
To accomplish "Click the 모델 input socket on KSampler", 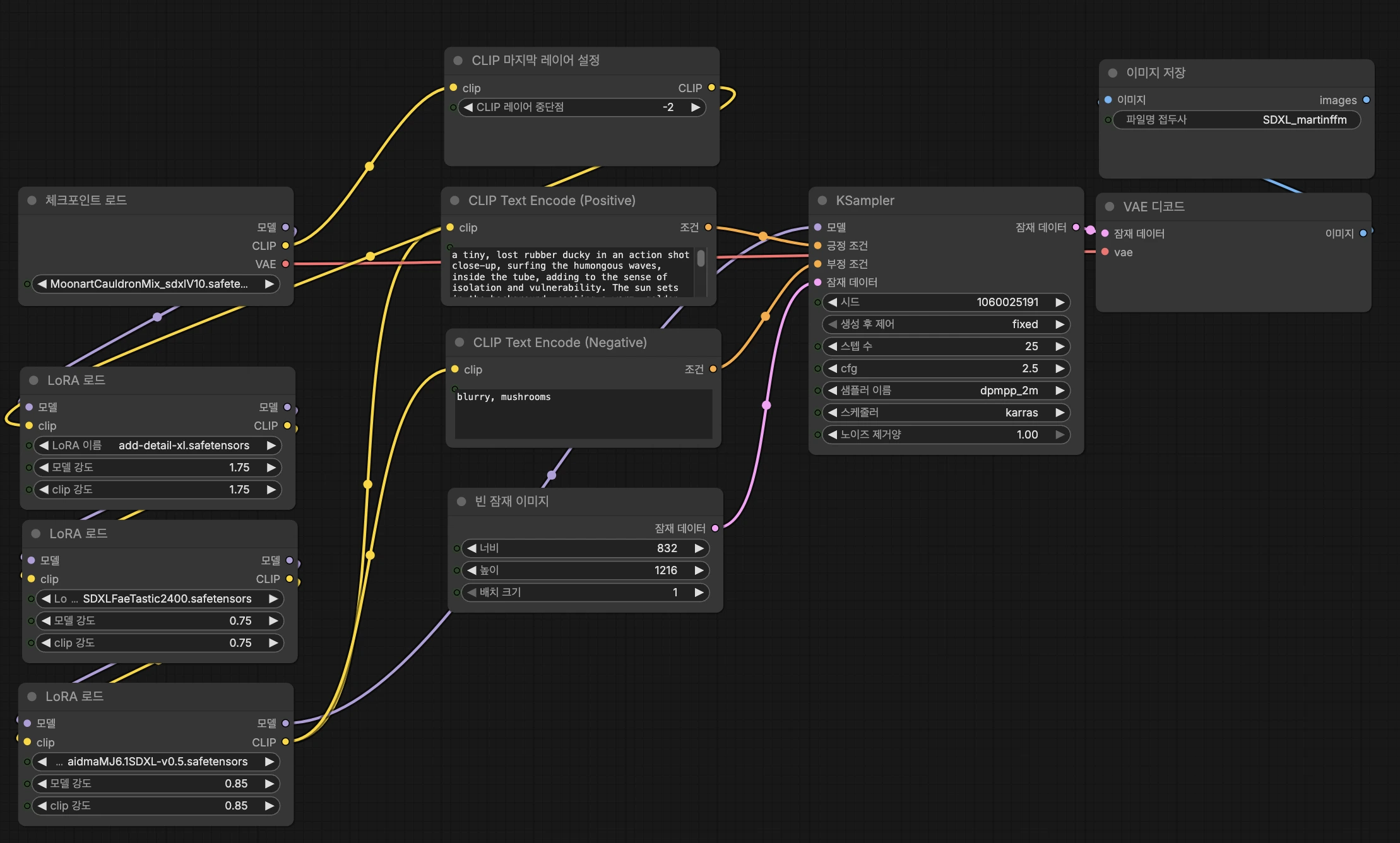I will tap(818, 227).
